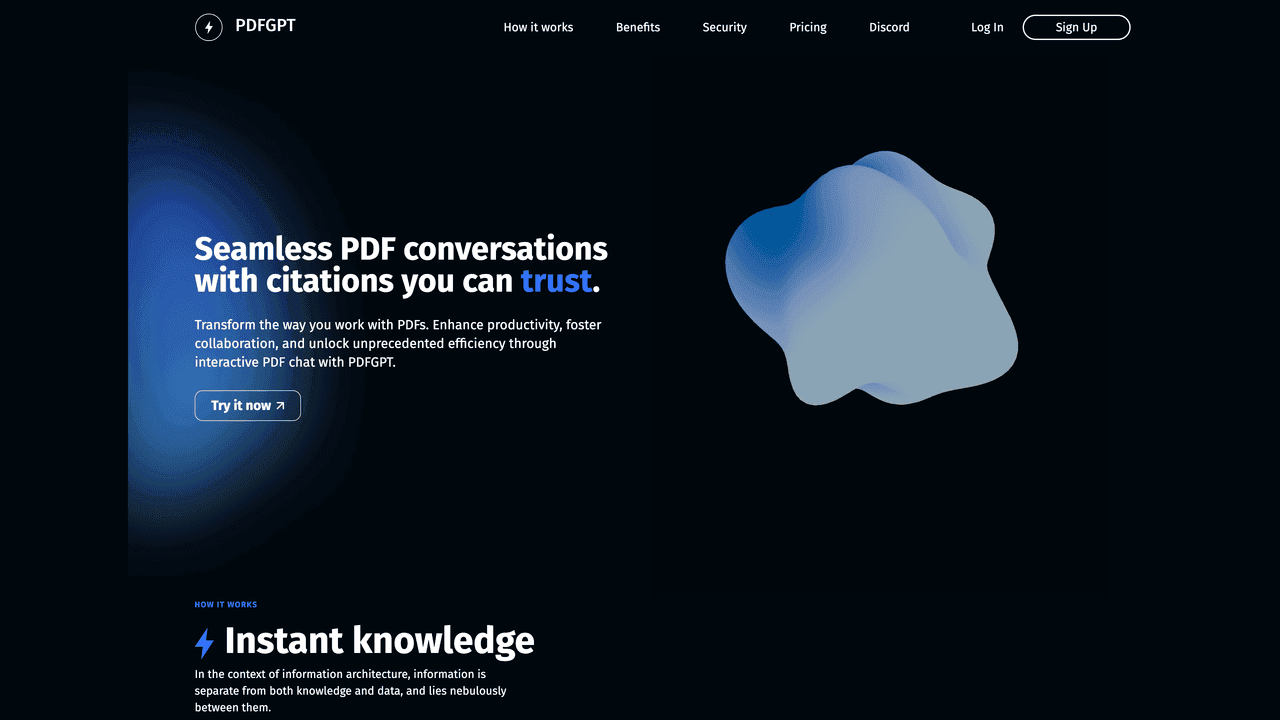Screen dimensions: 1280x720
Task: Click the blue lightning bolt beside Instant knowledge
Action: (204, 642)
